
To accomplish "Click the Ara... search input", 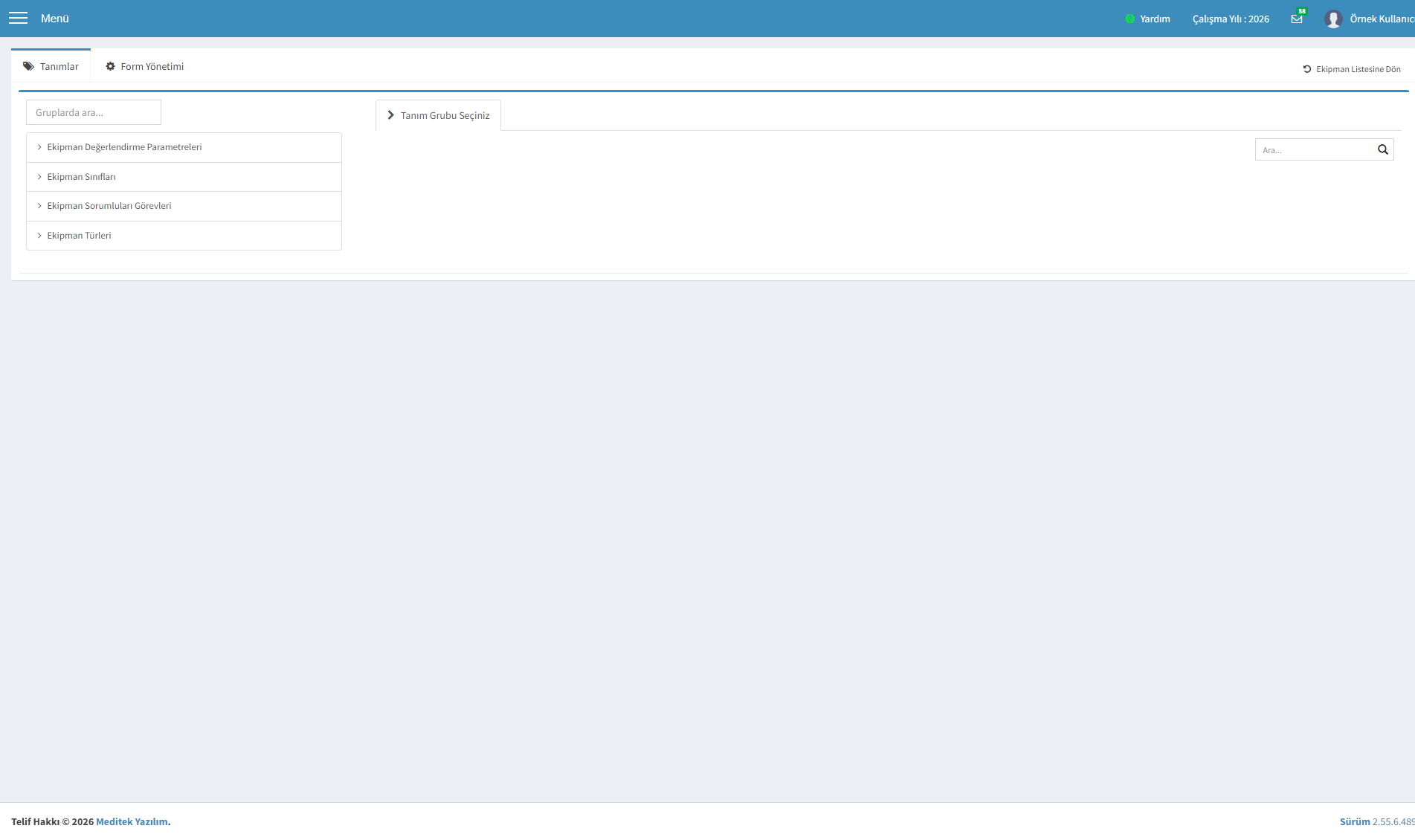I will click(x=1314, y=149).
